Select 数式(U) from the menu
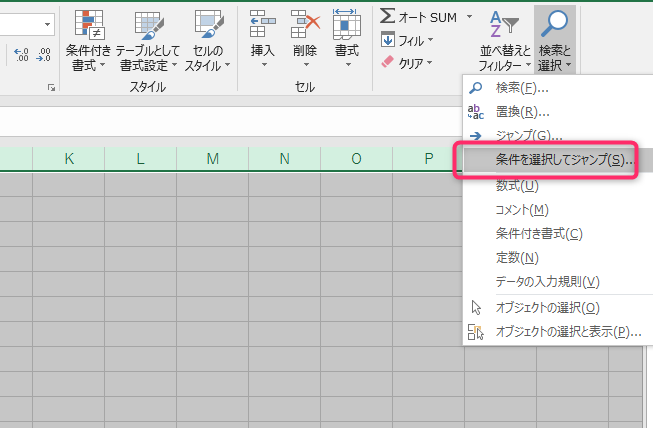Image resolution: width=653 pixels, height=428 pixels. point(517,185)
